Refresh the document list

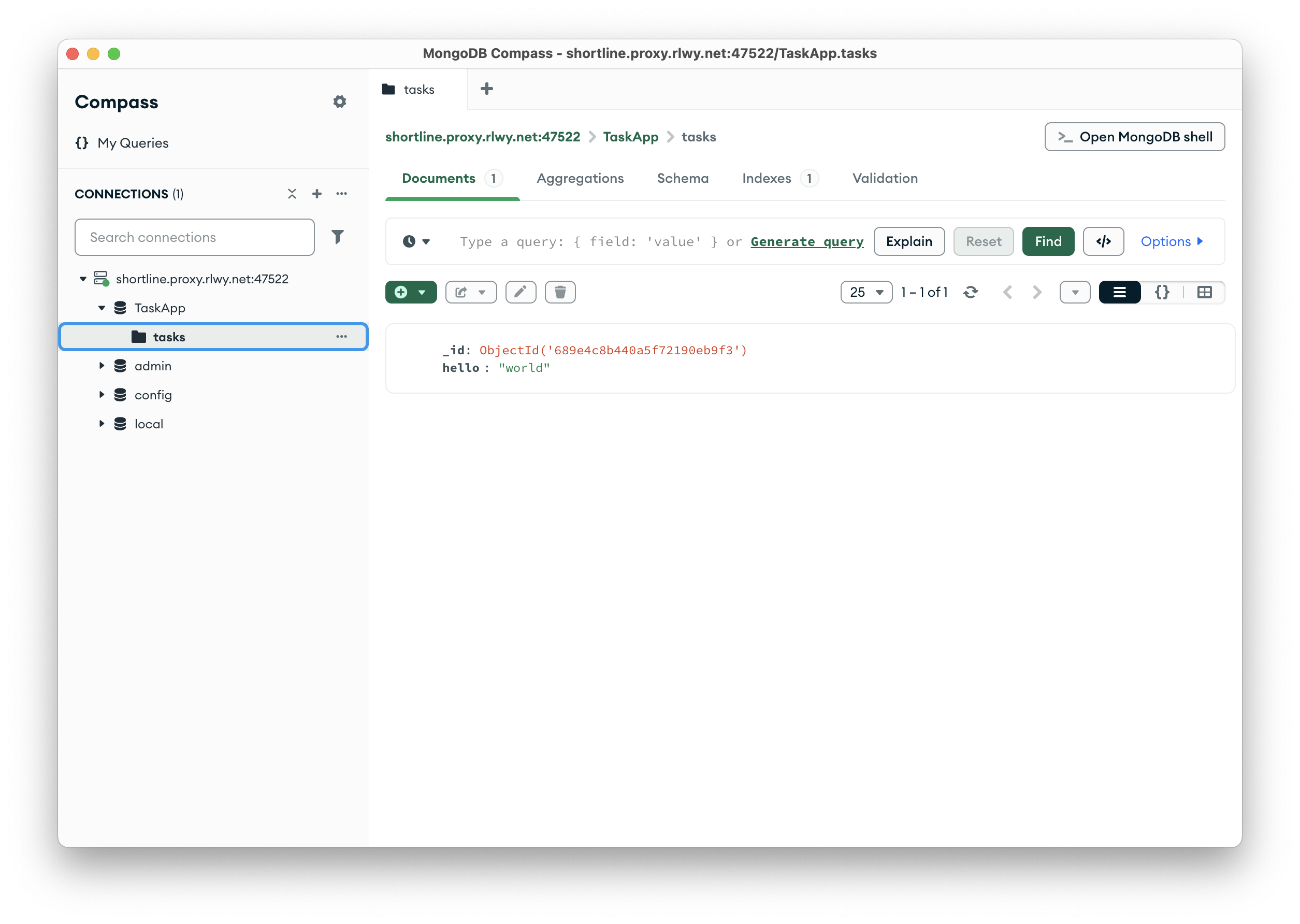point(971,292)
